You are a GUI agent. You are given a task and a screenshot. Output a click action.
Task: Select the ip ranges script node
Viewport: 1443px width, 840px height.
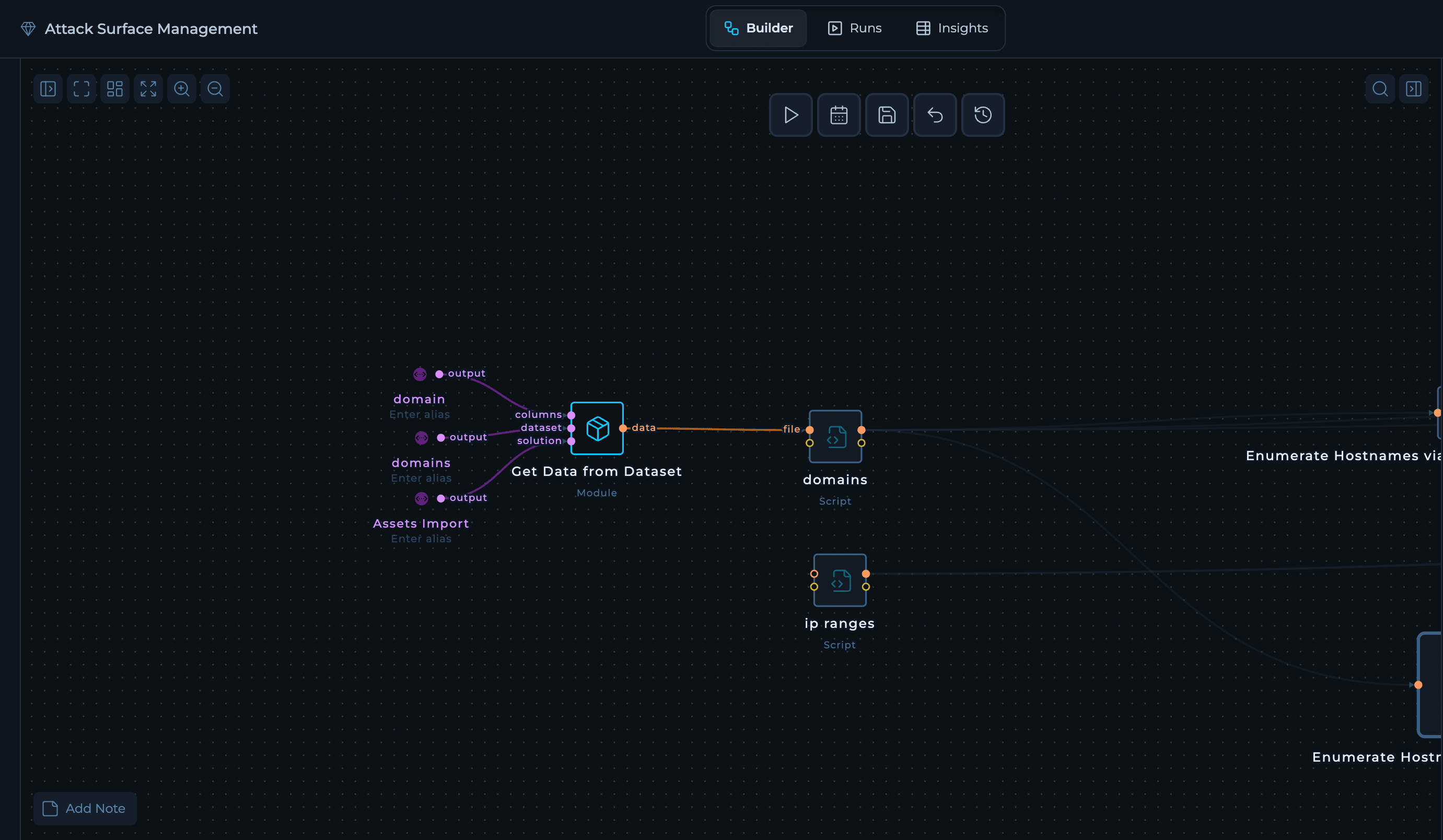[840, 580]
